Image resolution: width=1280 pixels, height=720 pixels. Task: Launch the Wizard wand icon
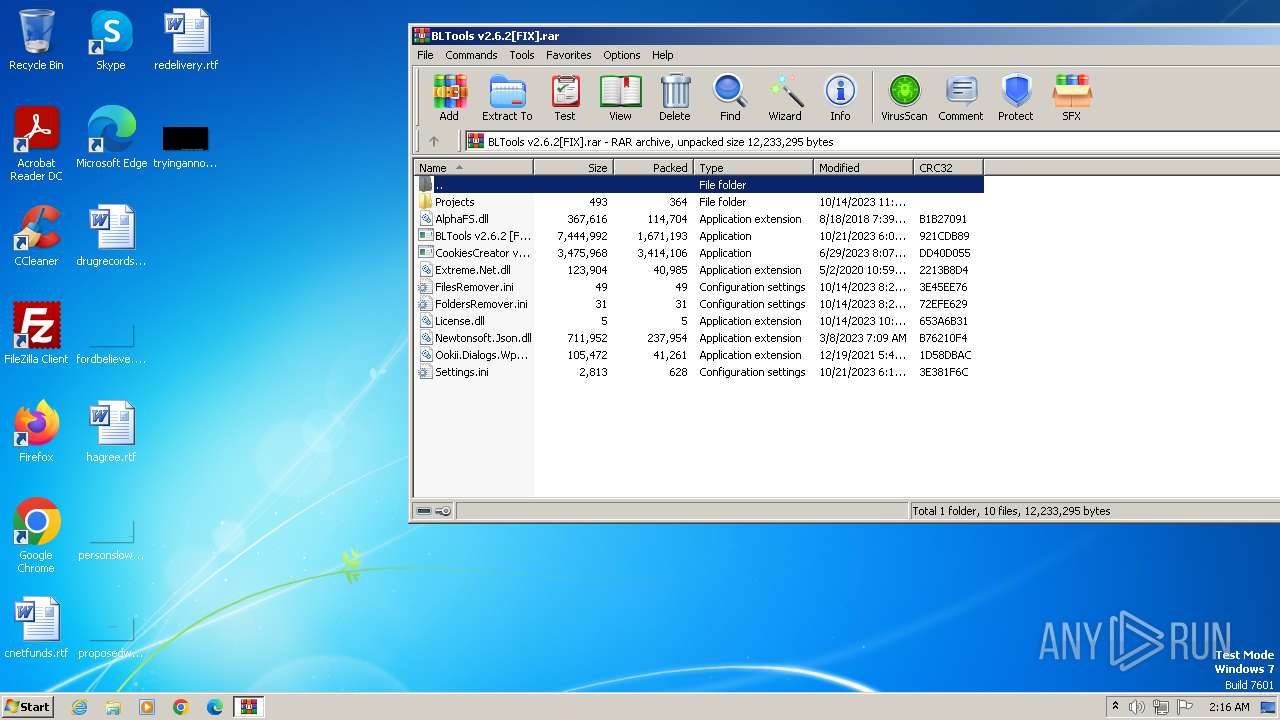[x=785, y=97]
